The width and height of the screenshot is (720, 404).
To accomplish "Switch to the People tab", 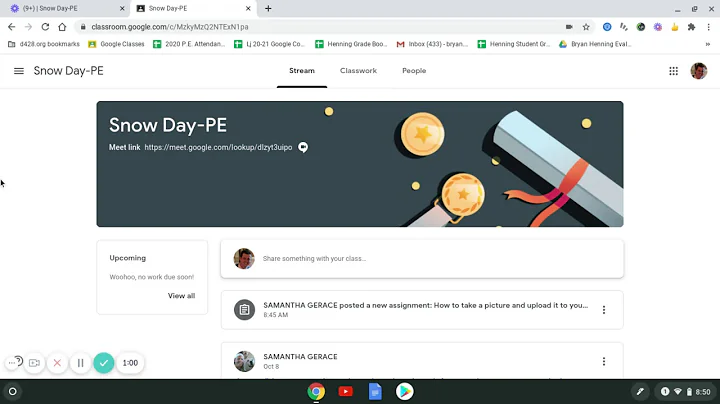I will (414, 71).
